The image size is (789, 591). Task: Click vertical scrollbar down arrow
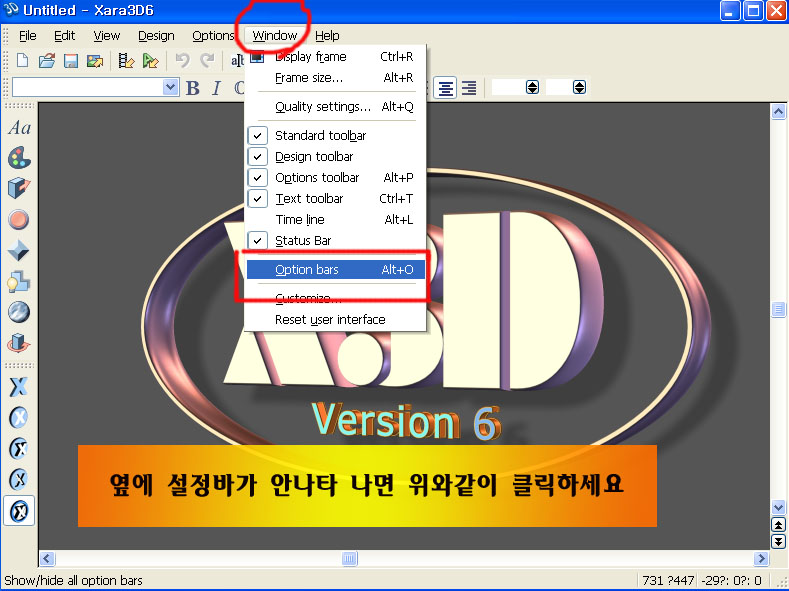pyautogui.click(x=778, y=508)
